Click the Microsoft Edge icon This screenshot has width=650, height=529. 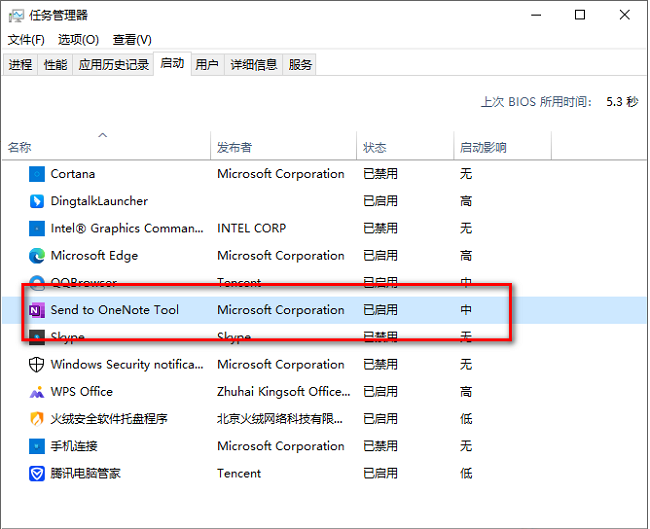point(36,256)
